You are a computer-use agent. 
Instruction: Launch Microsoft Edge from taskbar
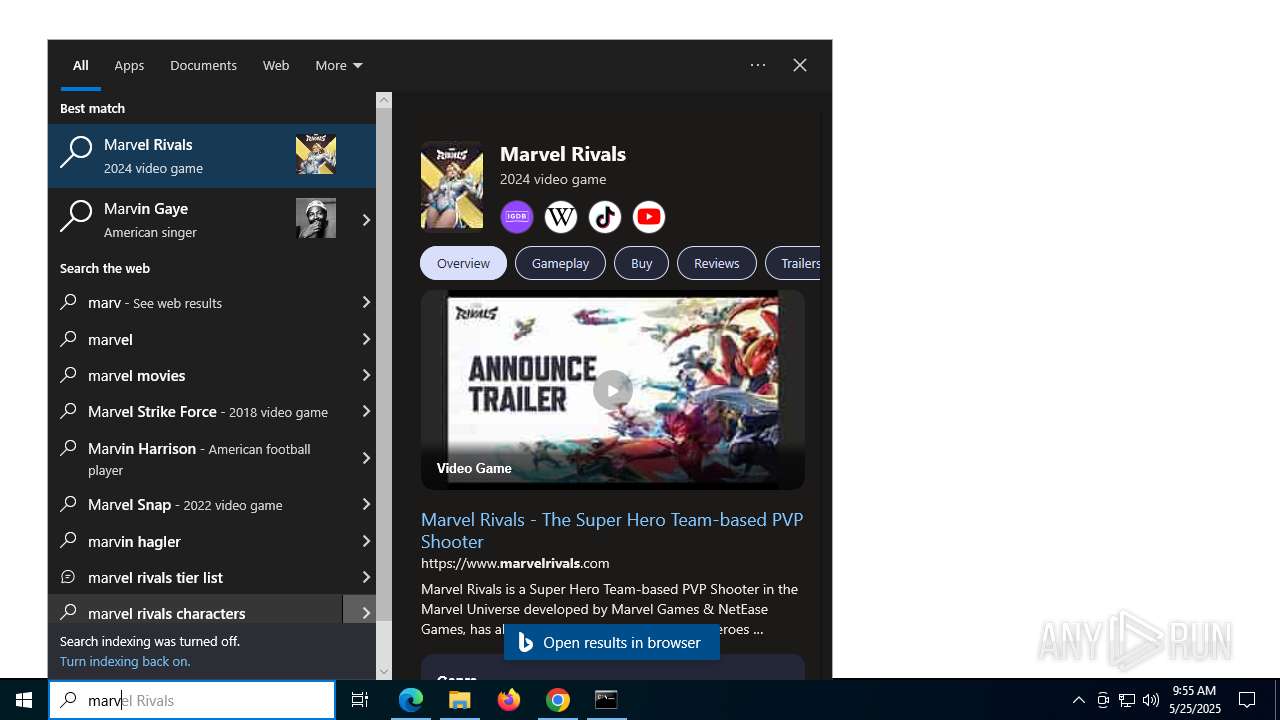(x=411, y=700)
